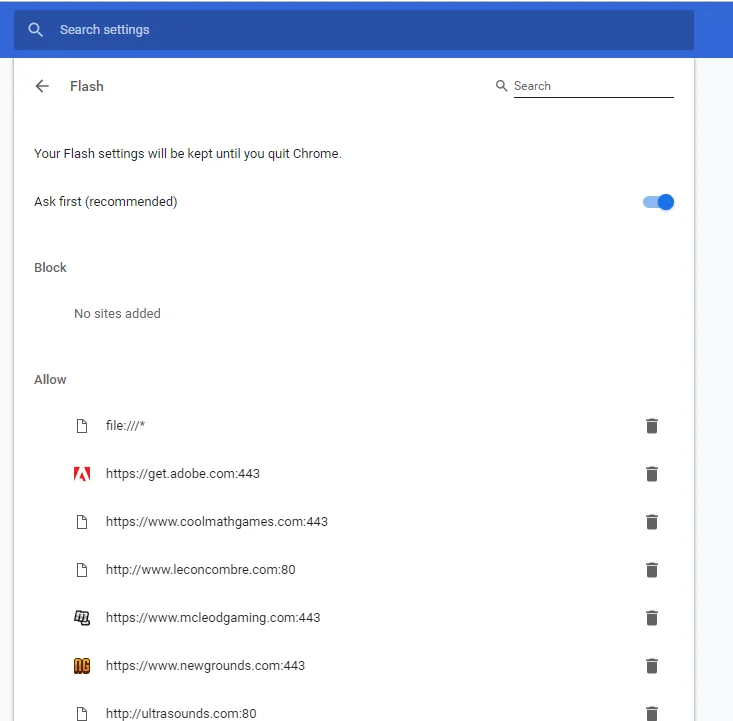Viewport: 733px width, 721px height.
Task: Delete the coolmathgames.com allowed site
Action: [x=652, y=522]
